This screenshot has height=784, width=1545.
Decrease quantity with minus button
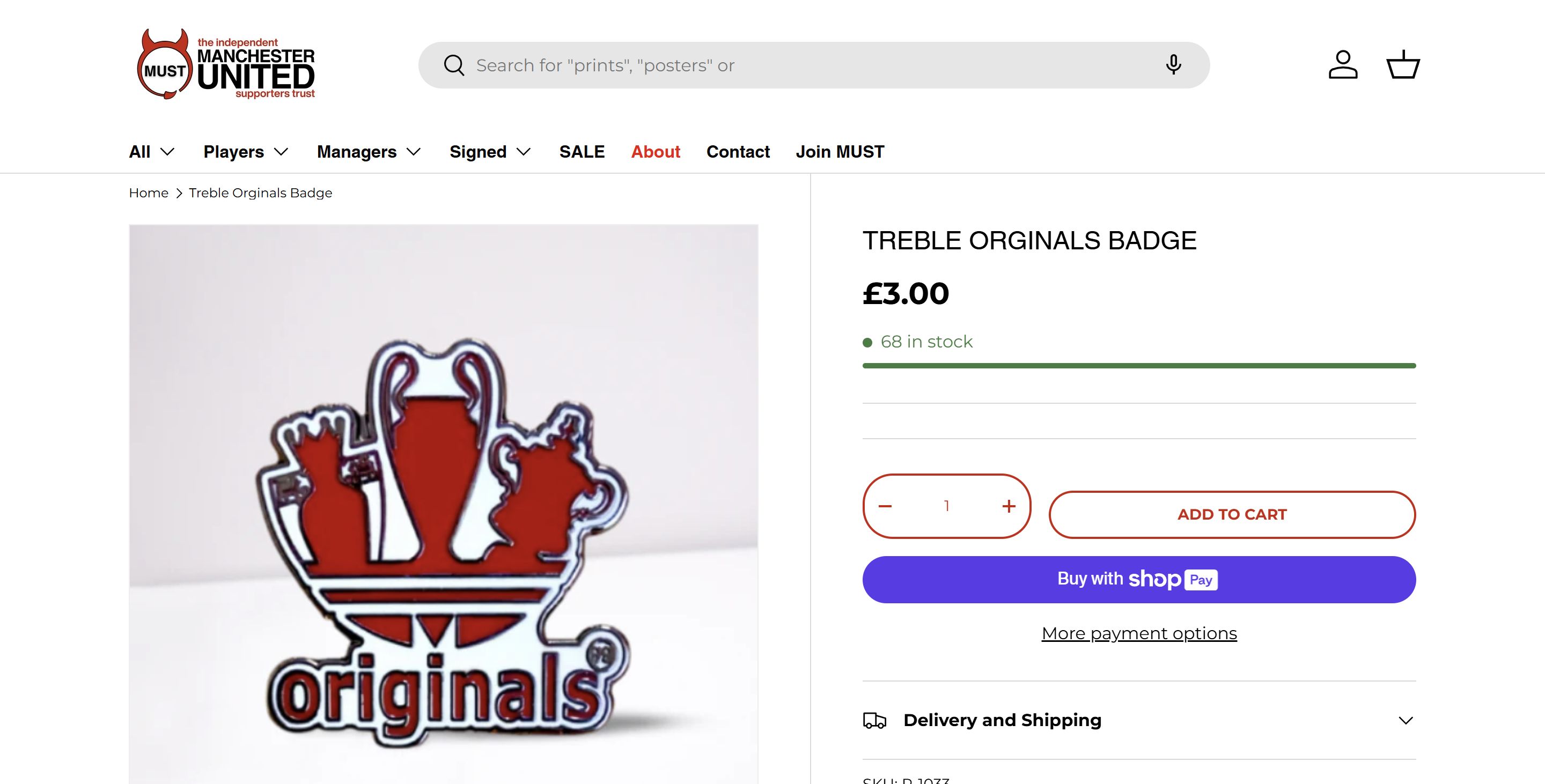(x=885, y=506)
